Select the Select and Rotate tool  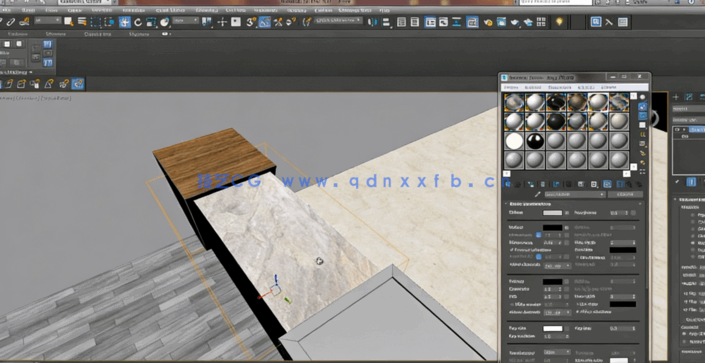[138, 22]
